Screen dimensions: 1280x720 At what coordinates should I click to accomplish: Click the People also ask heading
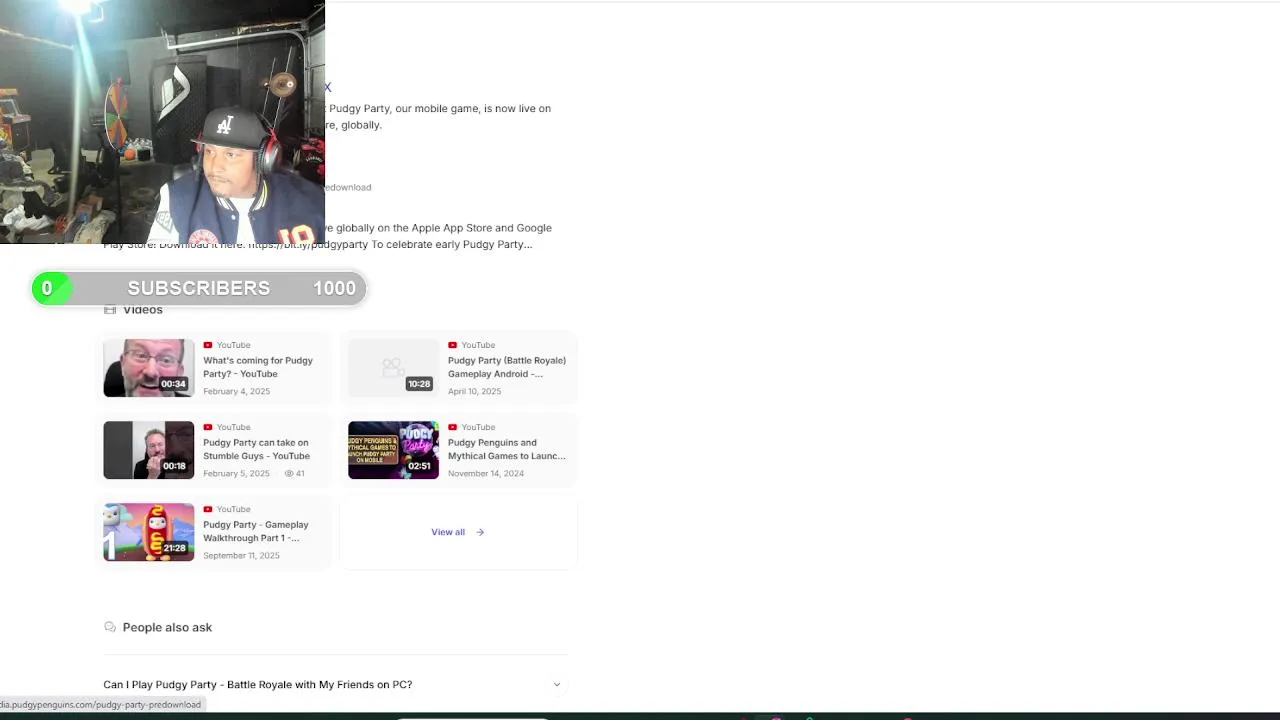click(x=167, y=627)
